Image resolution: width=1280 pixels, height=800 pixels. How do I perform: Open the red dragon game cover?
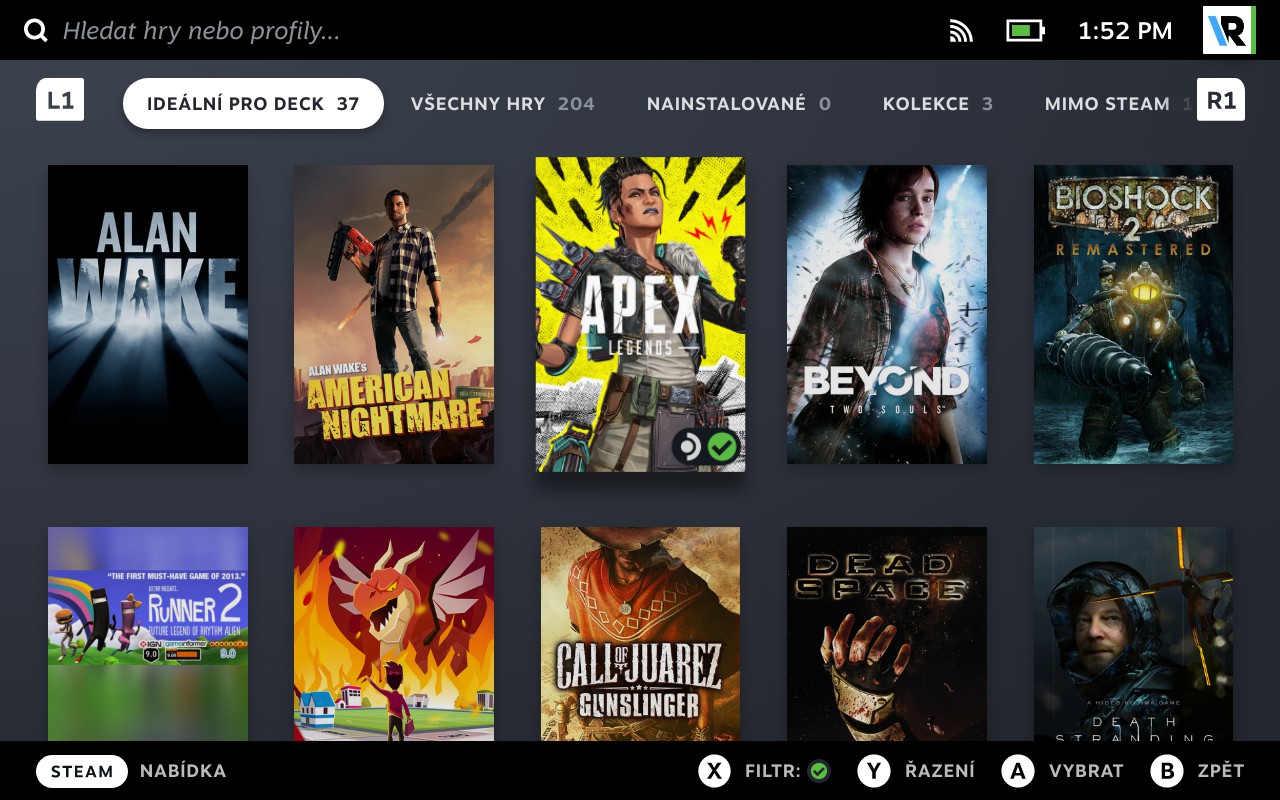pos(394,634)
